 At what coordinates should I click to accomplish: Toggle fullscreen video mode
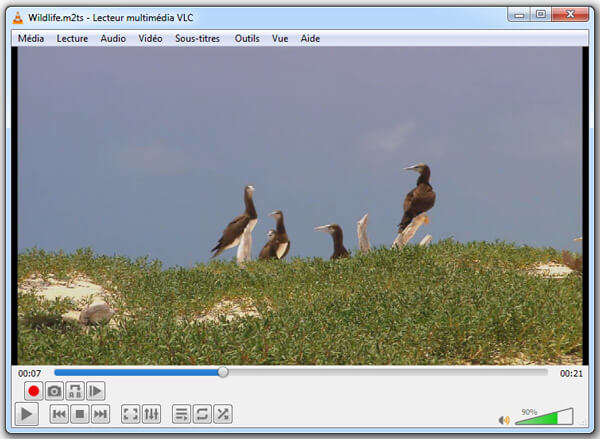pyautogui.click(x=130, y=414)
